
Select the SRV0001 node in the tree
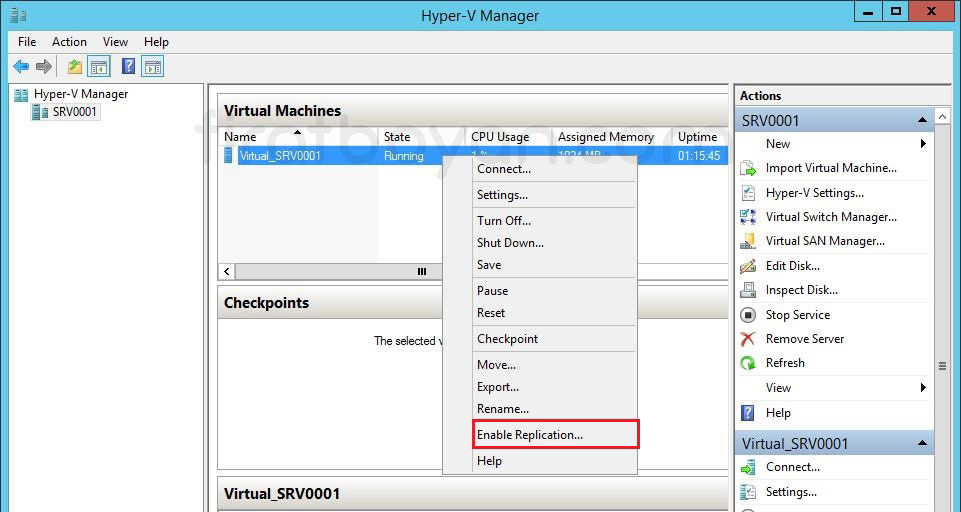[74, 112]
